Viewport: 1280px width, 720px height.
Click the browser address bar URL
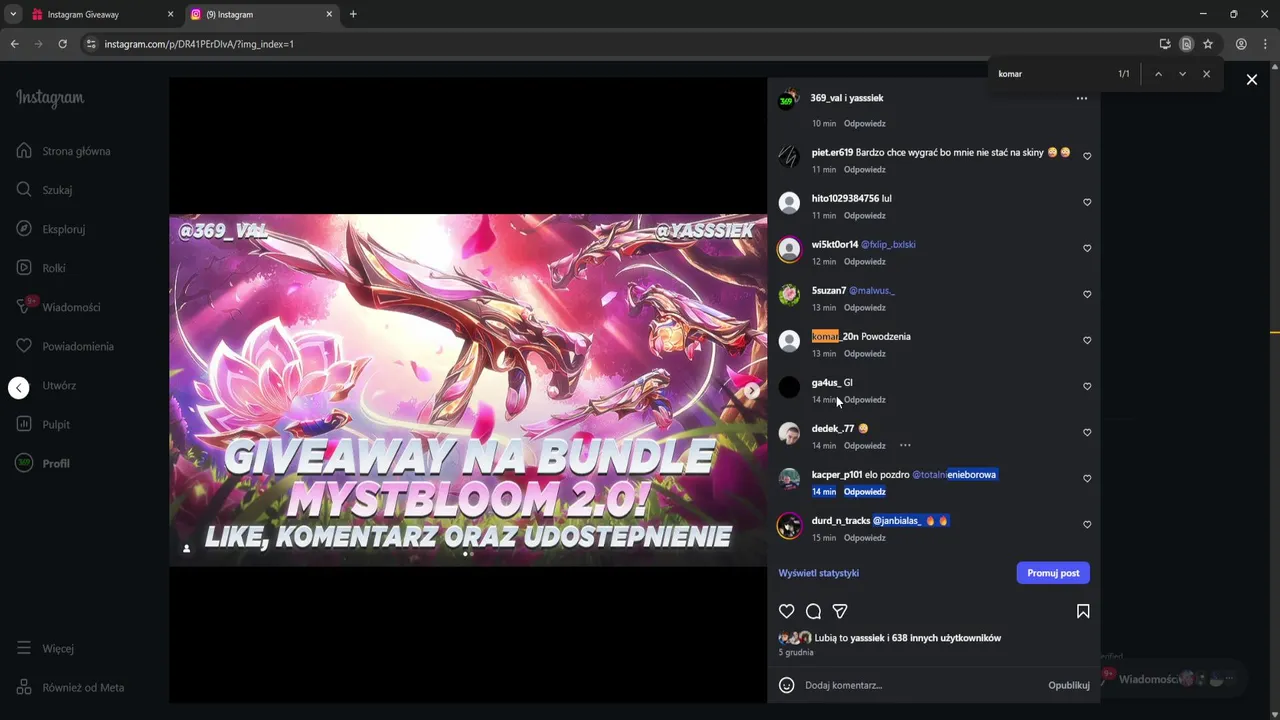199,44
